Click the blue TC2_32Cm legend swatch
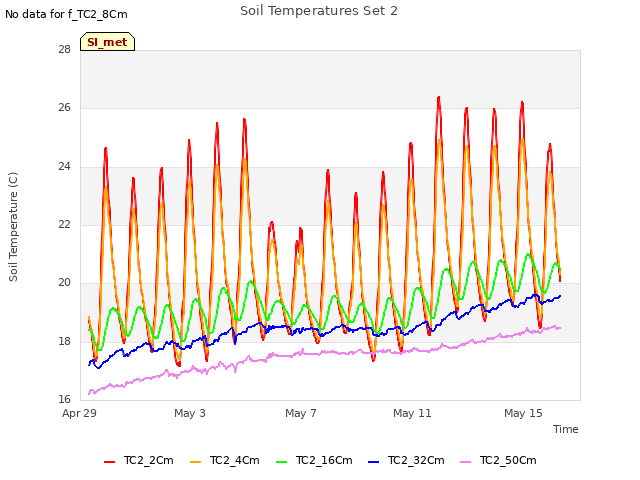The width and height of the screenshot is (640, 480). click(x=373, y=462)
